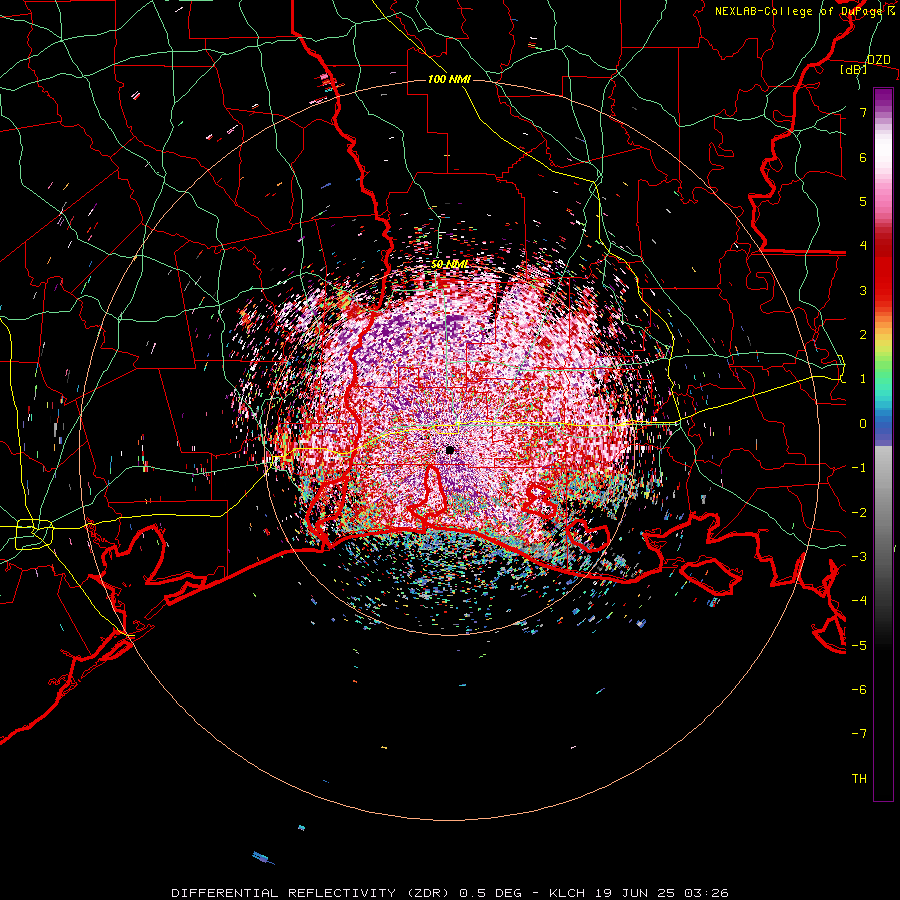900x900 pixels.
Task: Click the [dB] units label
Action: click(854, 69)
